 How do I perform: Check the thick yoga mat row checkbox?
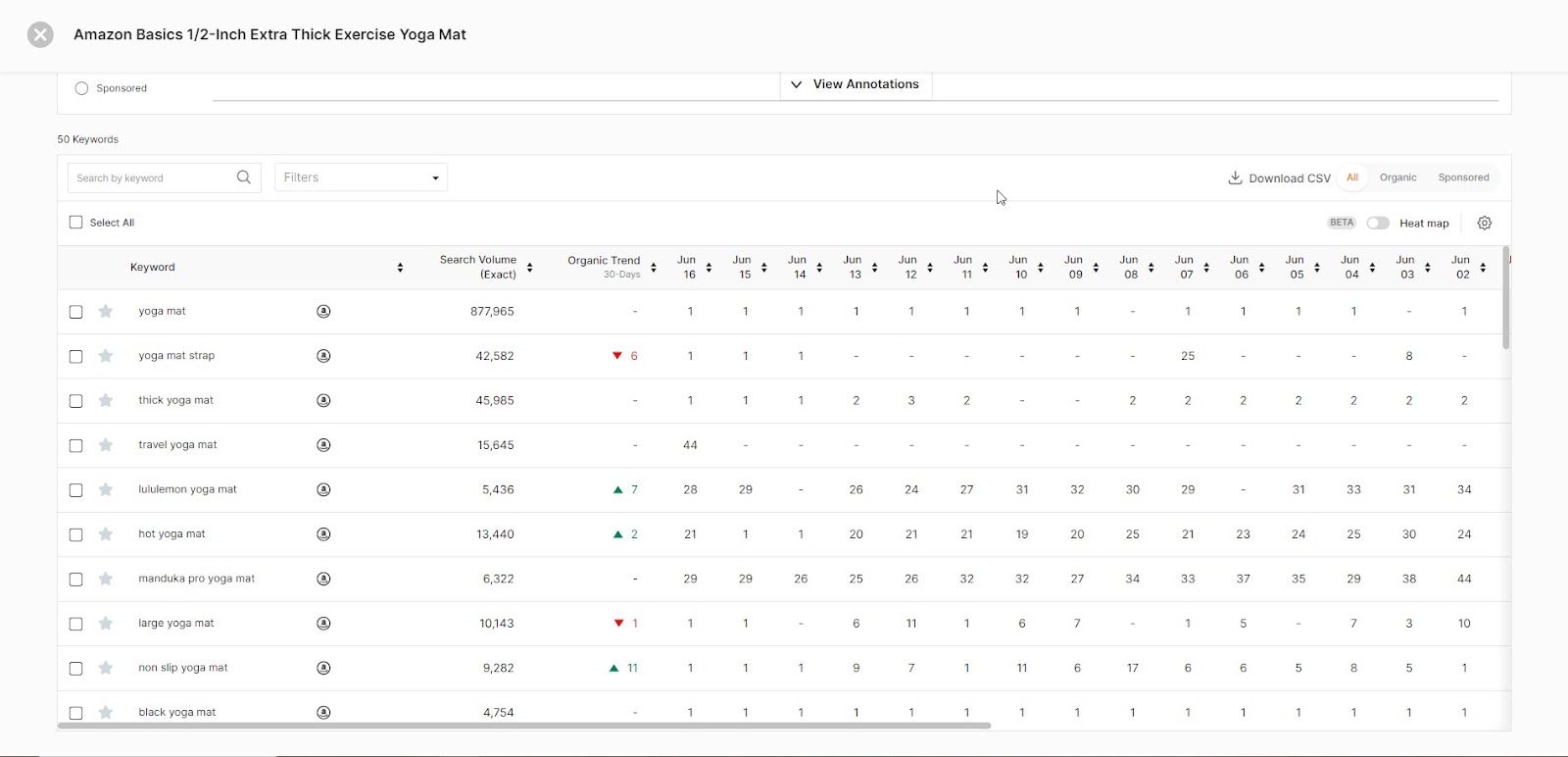click(x=75, y=401)
